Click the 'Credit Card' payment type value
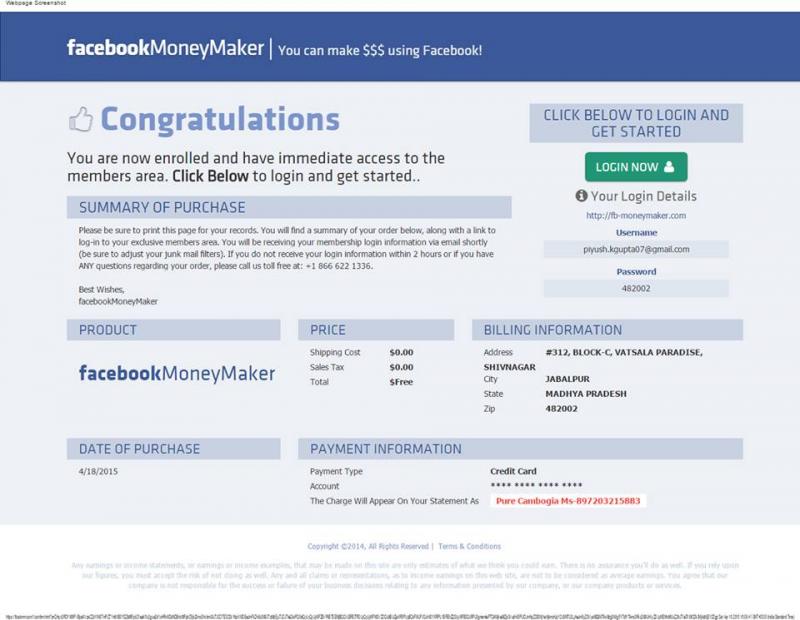The height and width of the screenshot is (620, 800). pos(513,471)
